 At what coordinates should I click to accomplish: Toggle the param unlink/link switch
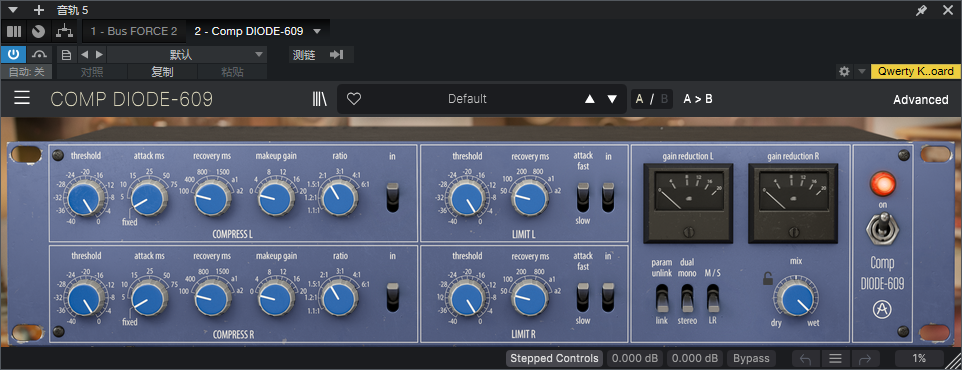point(662,298)
